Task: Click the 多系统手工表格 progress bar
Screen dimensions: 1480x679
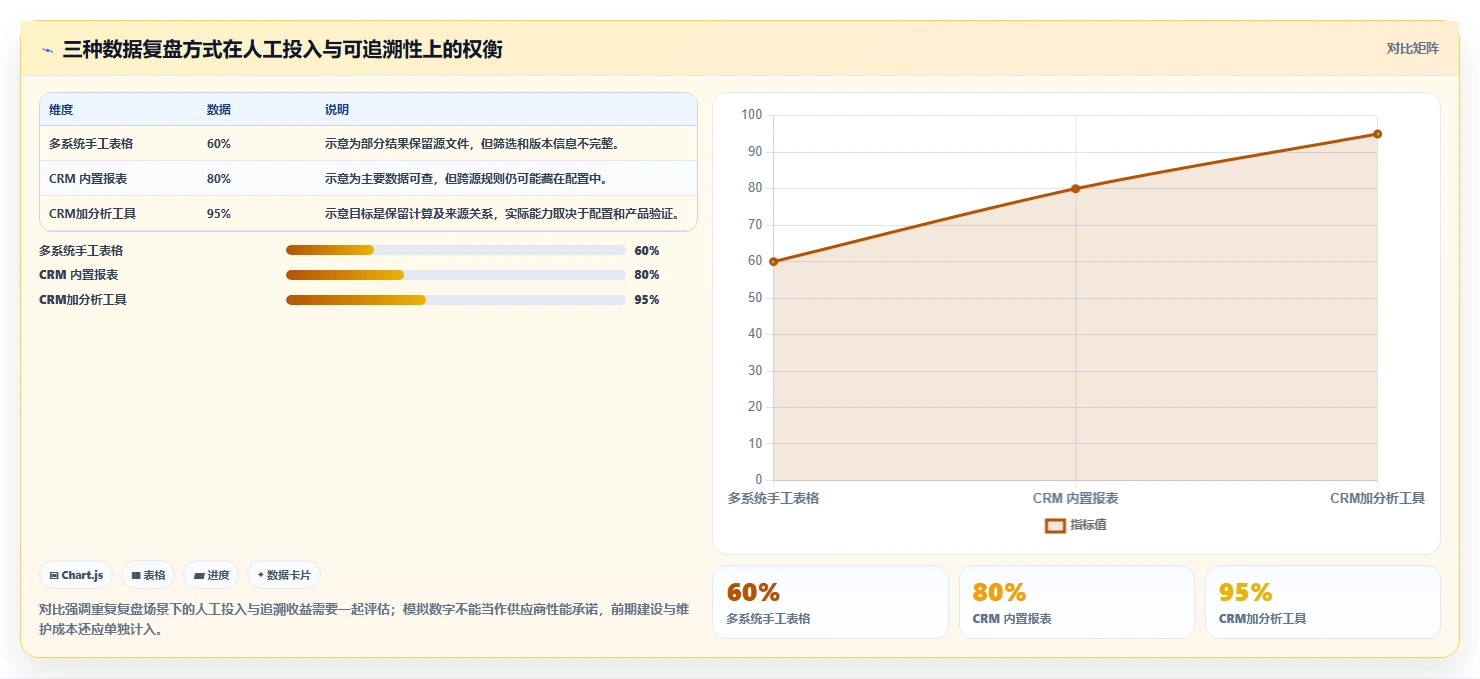Action: (455, 250)
